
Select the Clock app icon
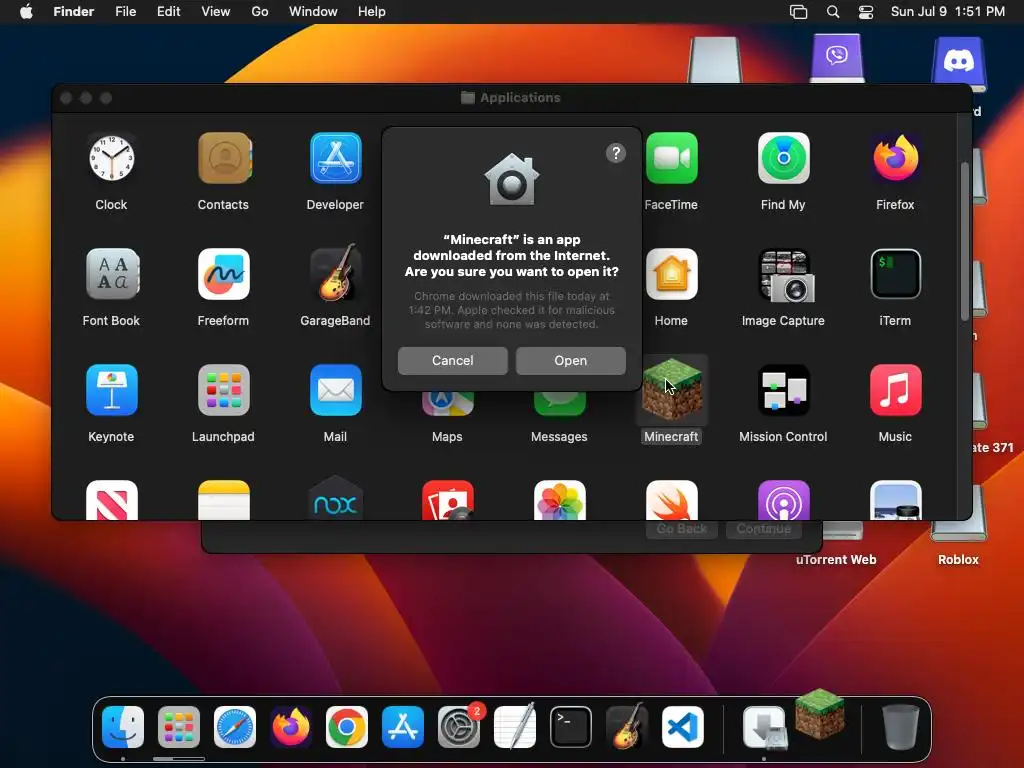(x=112, y=158)
